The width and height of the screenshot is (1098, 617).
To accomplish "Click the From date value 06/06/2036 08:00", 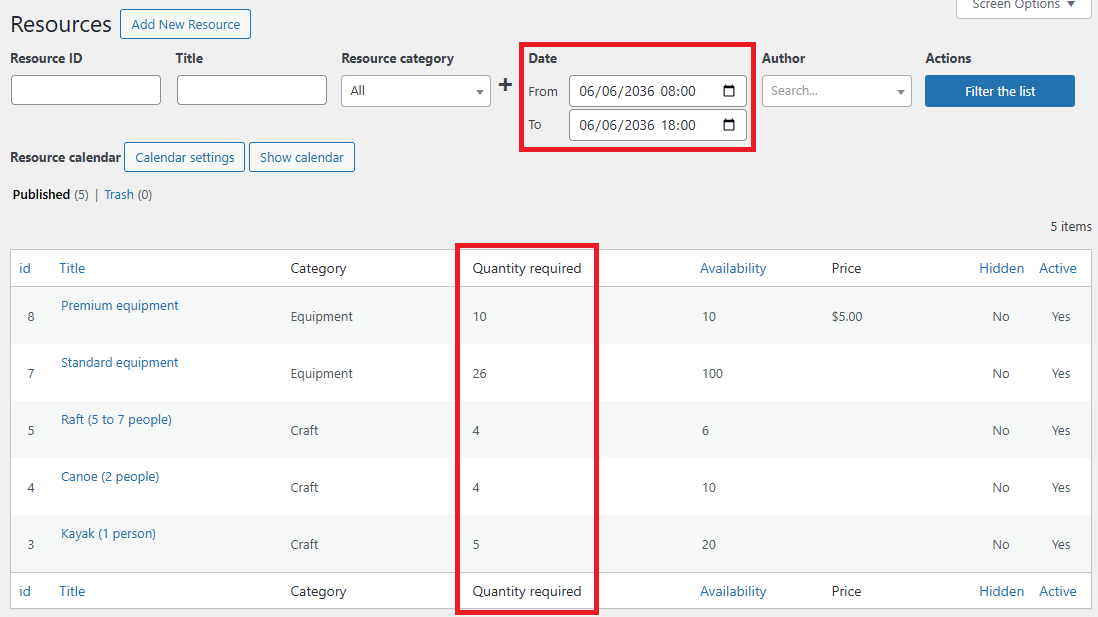I will point(637,91).
